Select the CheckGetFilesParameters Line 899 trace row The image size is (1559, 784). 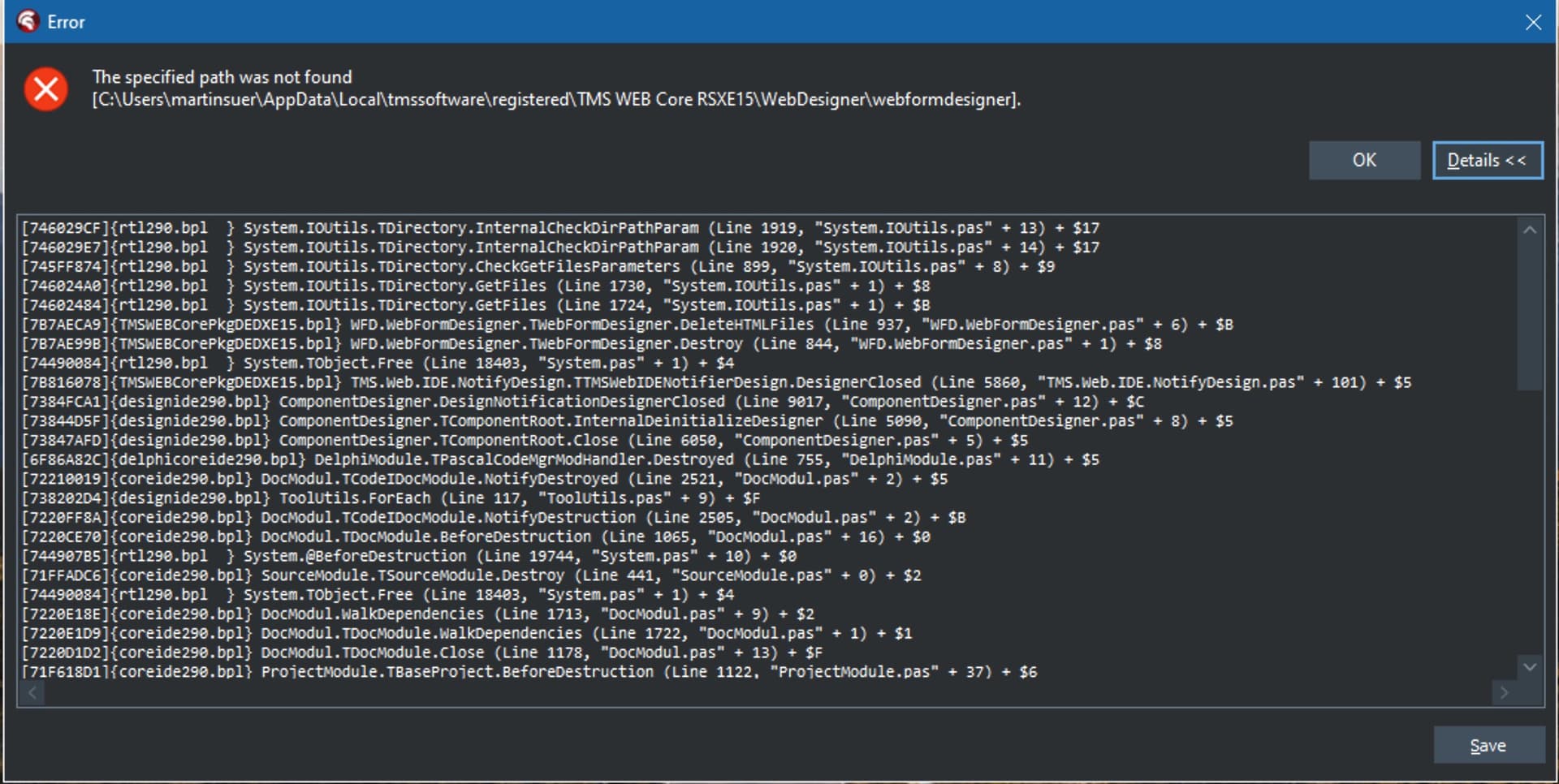click(x=538, y=267)
